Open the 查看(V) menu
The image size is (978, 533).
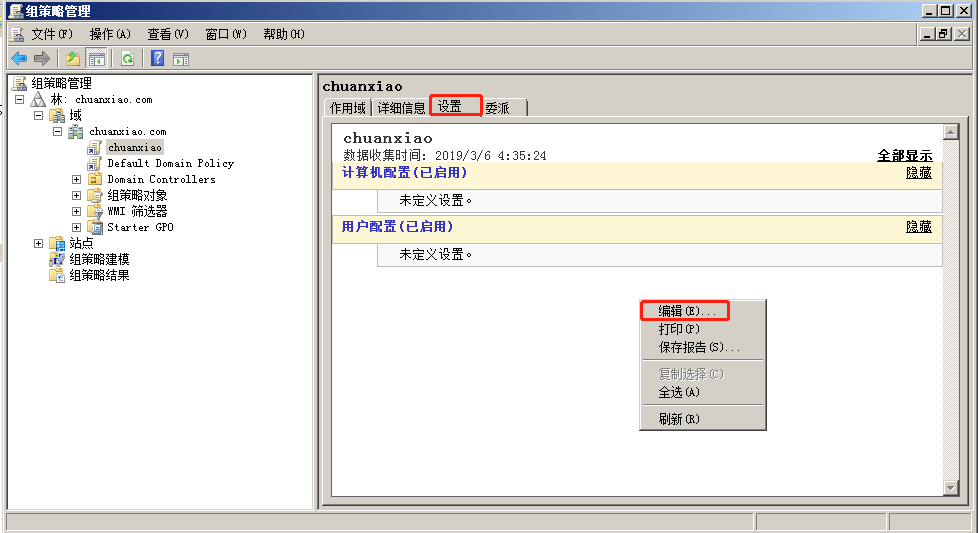(168, 34)
